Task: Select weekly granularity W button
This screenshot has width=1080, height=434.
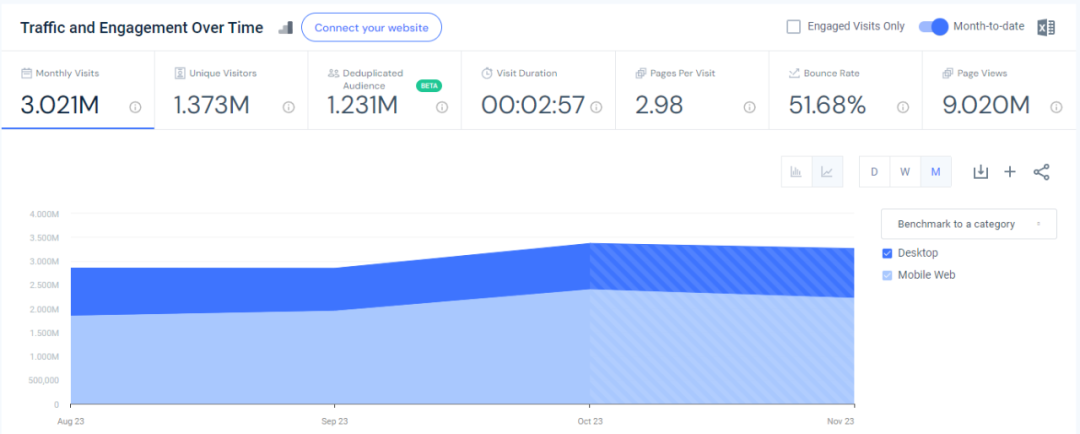Action: pos(905,172)
